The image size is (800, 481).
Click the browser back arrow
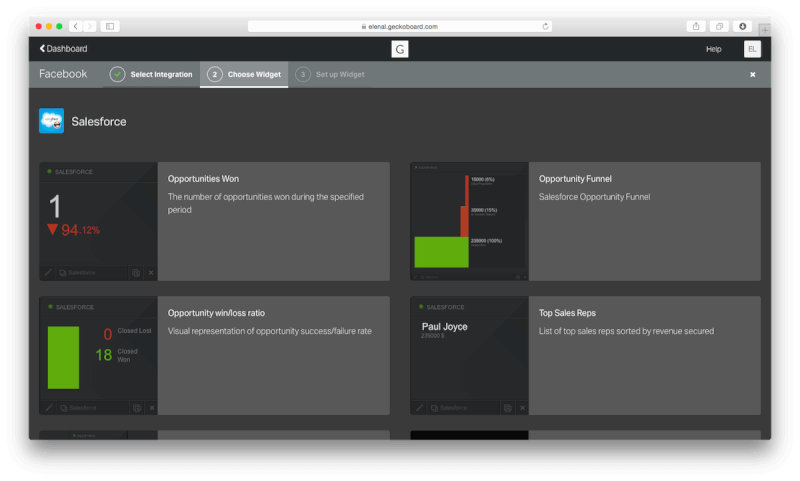click(76, 26)
